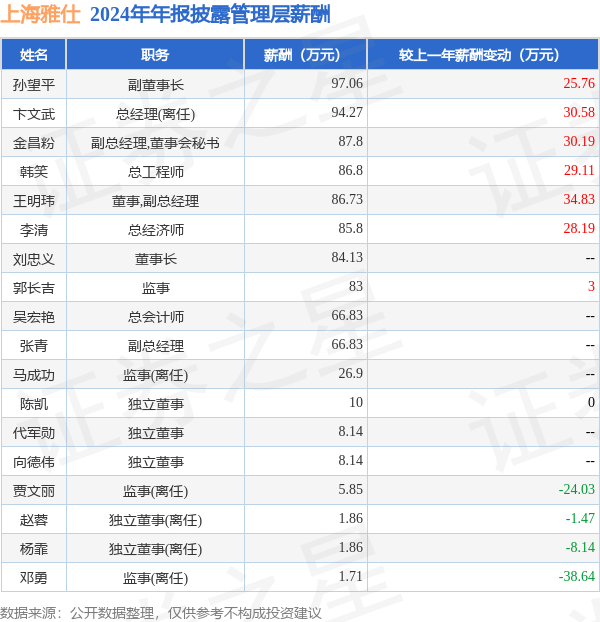Click the 副总经理,董事会秘书 cell
This screenshot has height=622, width=600.
[155, 143]
